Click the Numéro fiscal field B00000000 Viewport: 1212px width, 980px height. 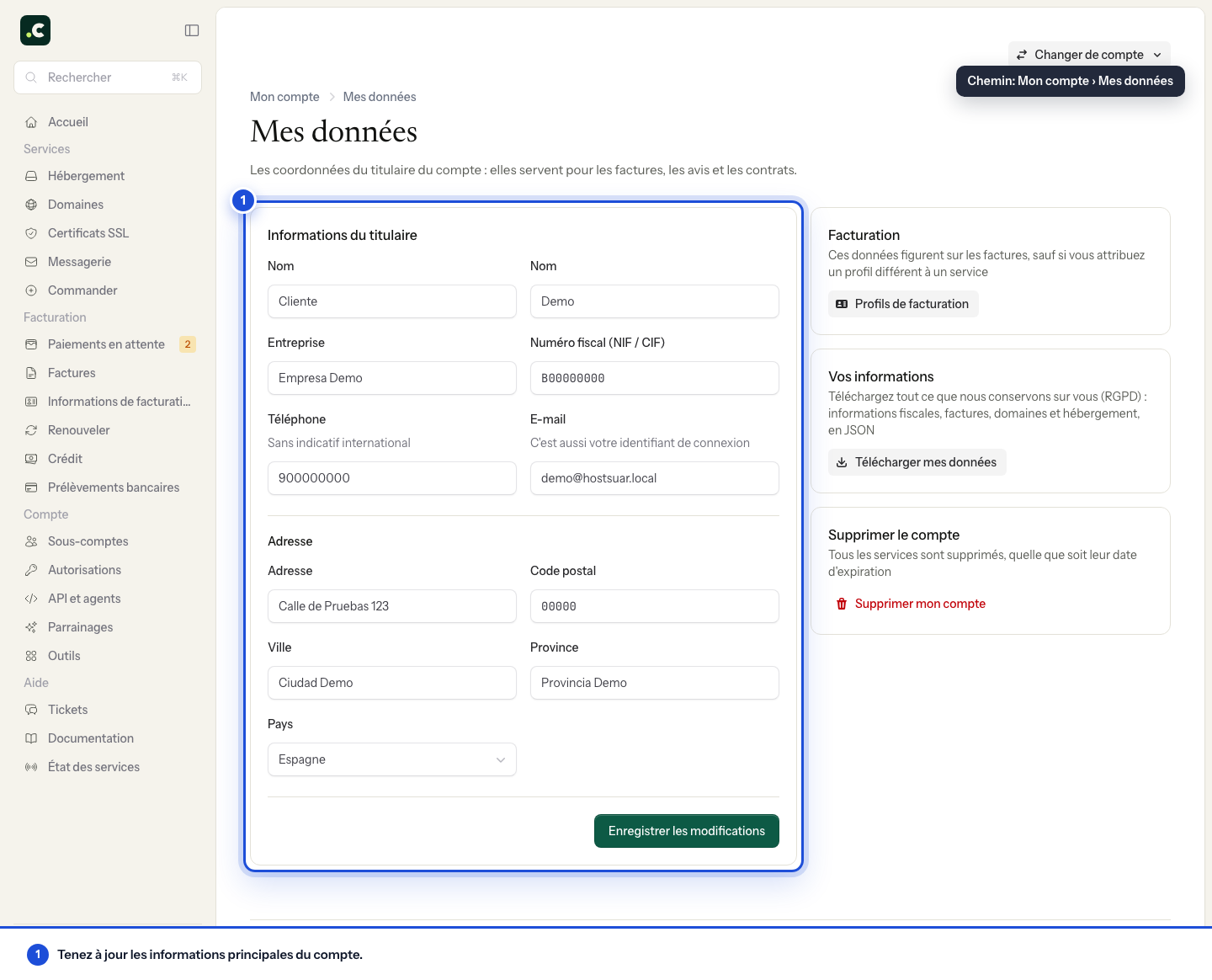click(655, 378)
